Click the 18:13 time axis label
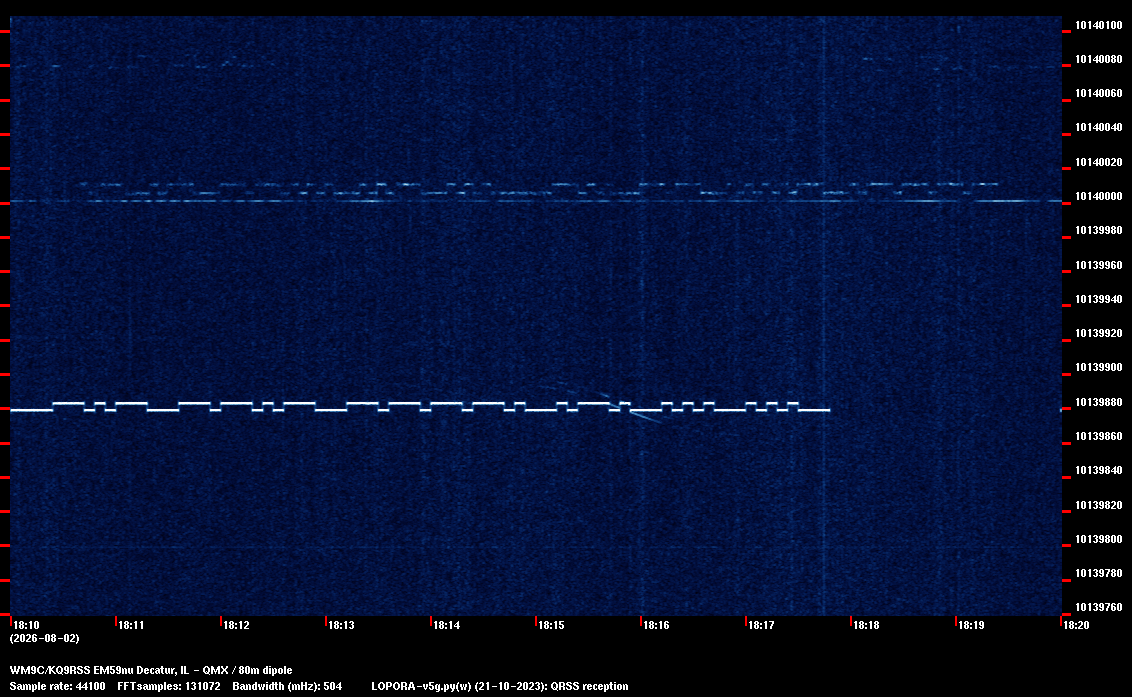 (341, 625)
